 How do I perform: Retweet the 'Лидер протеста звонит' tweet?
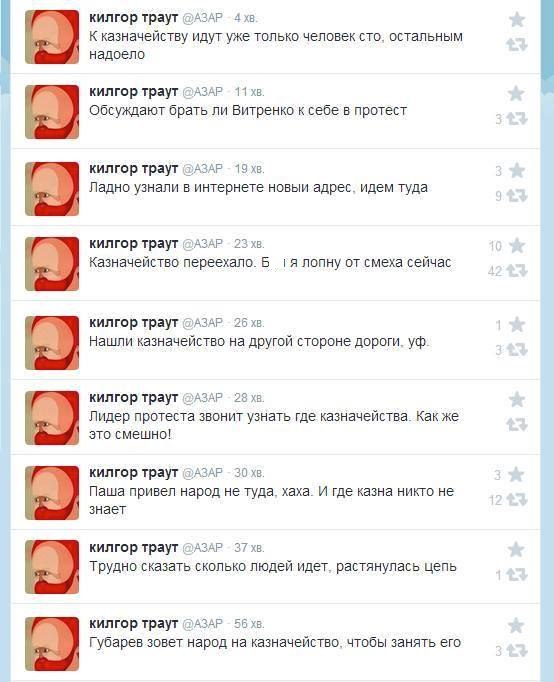click(x=517, y=425)
